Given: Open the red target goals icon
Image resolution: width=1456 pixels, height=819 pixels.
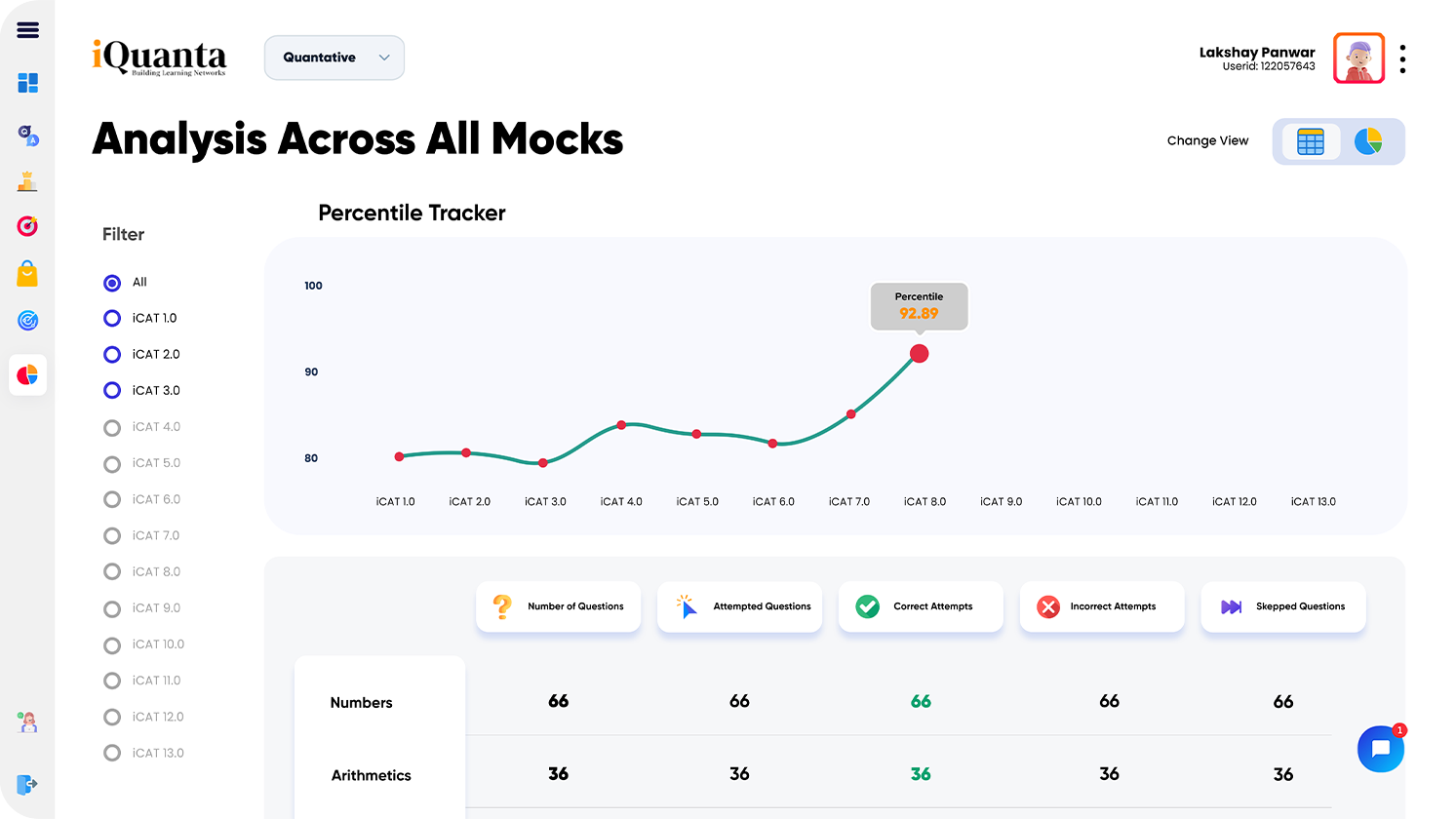Looking at the screenshot, I should point(27,226).
